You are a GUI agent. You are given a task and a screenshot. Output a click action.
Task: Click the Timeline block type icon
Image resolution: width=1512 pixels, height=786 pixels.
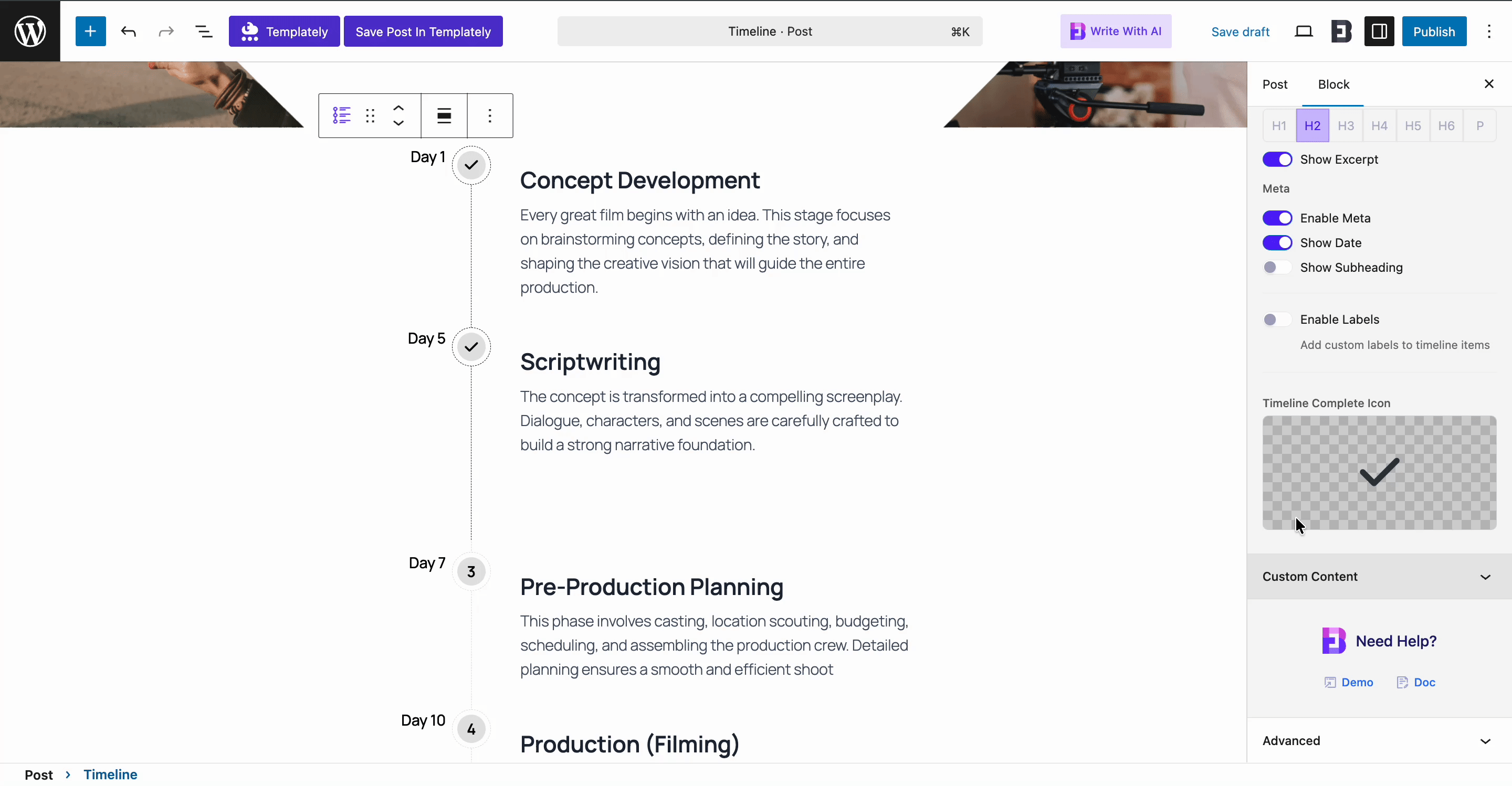pyautogui.click(x=342, y=115)
